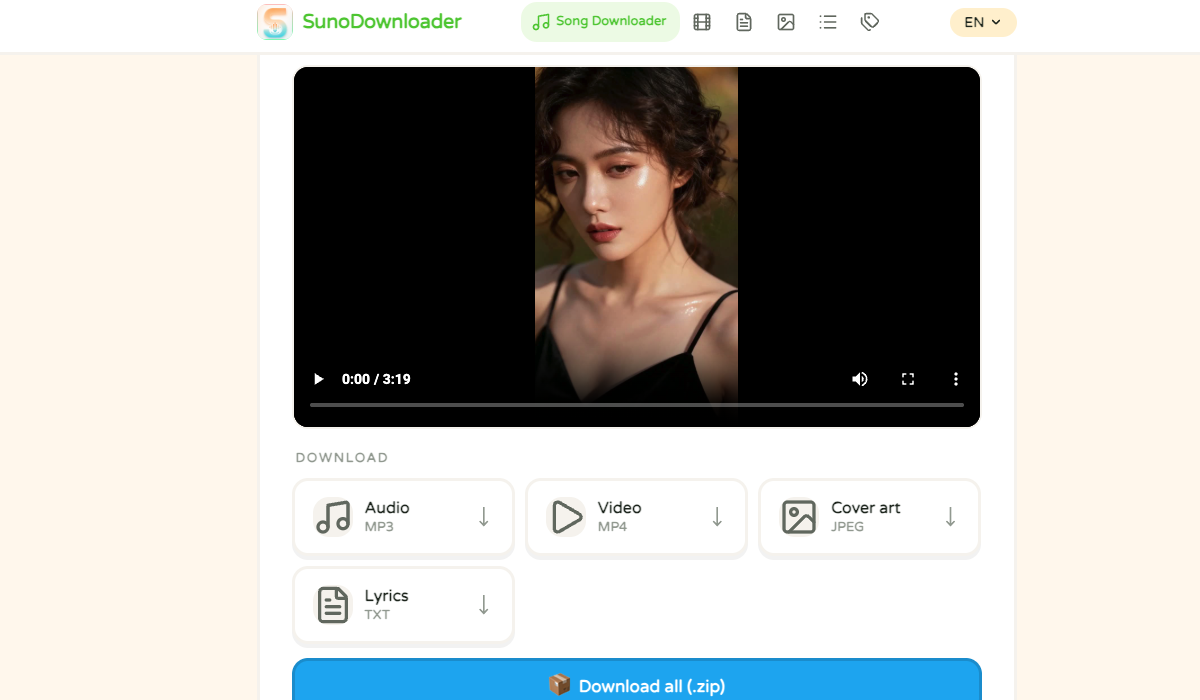Click the video preview frame

[x=637, y=246]
